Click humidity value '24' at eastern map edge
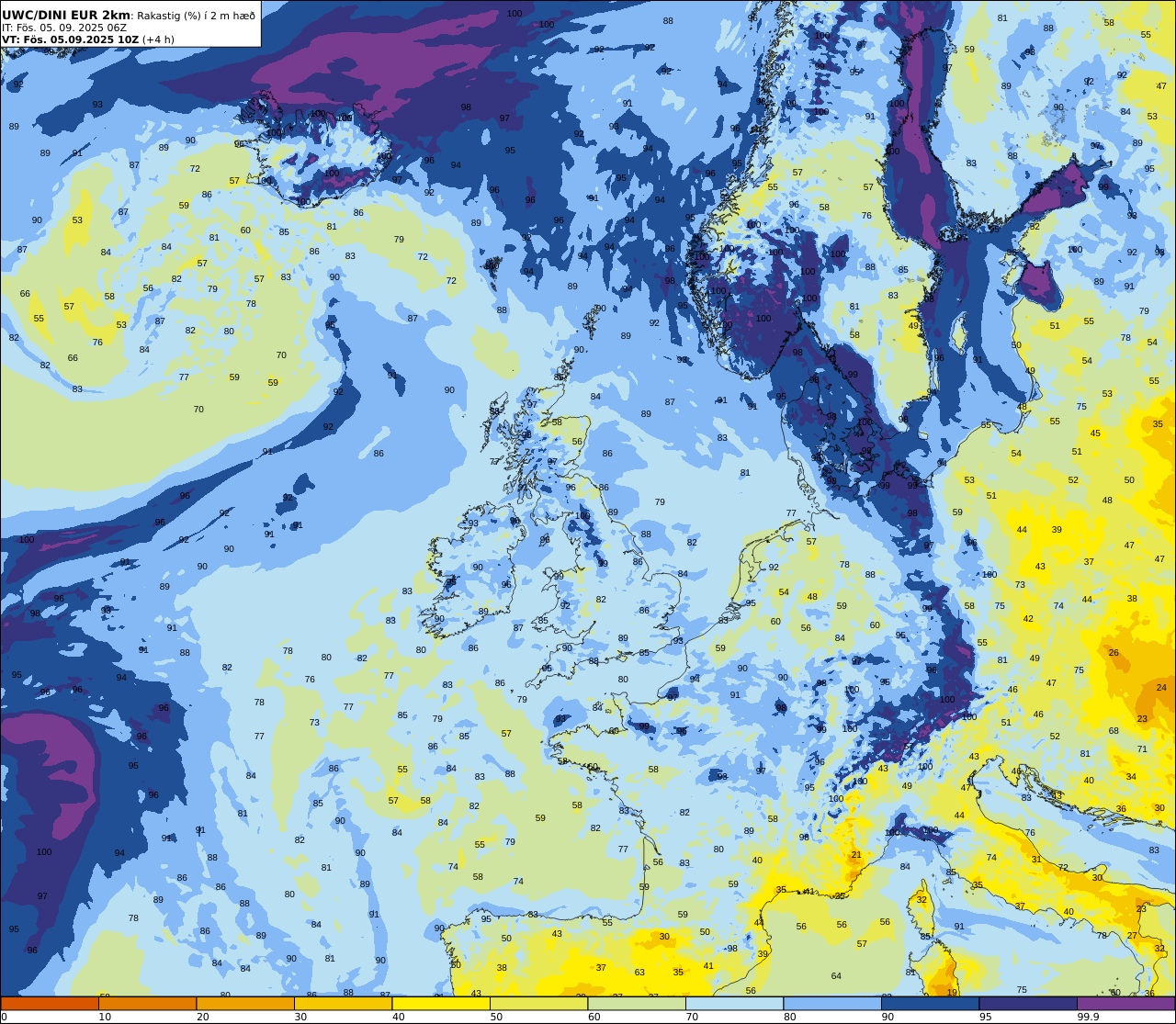The width and height of the screenshot is (1176, 1024). (x=1161, y=687)
